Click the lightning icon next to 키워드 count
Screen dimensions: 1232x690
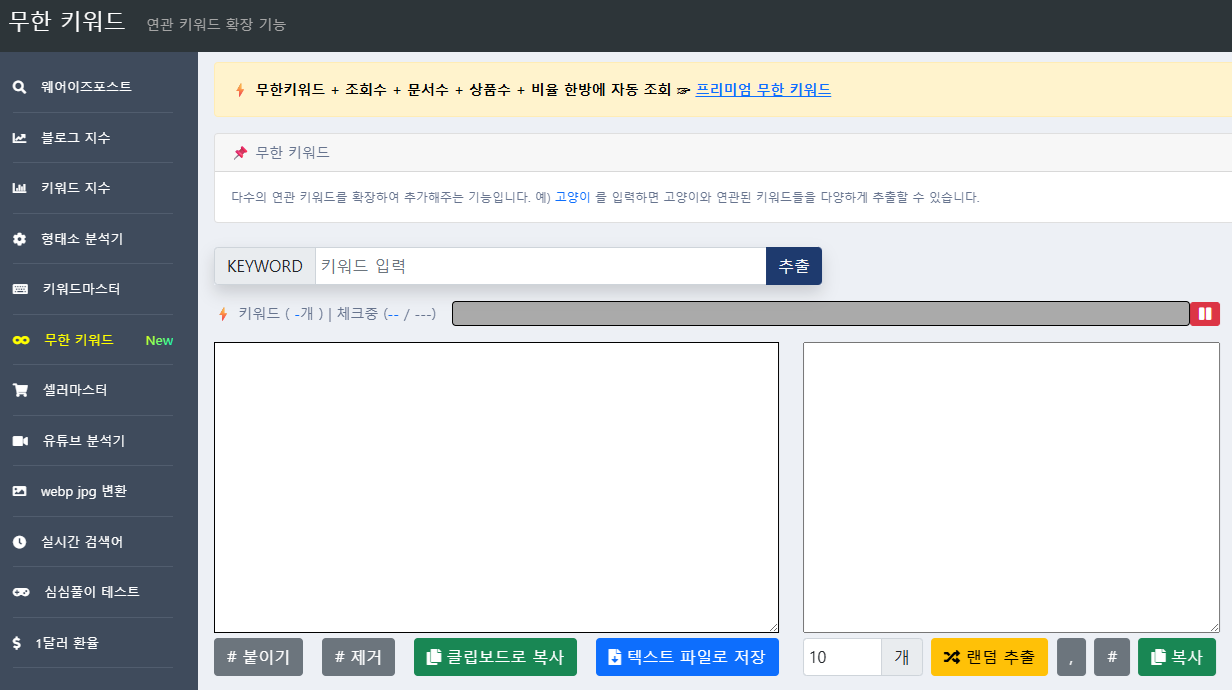pos(223,314)
